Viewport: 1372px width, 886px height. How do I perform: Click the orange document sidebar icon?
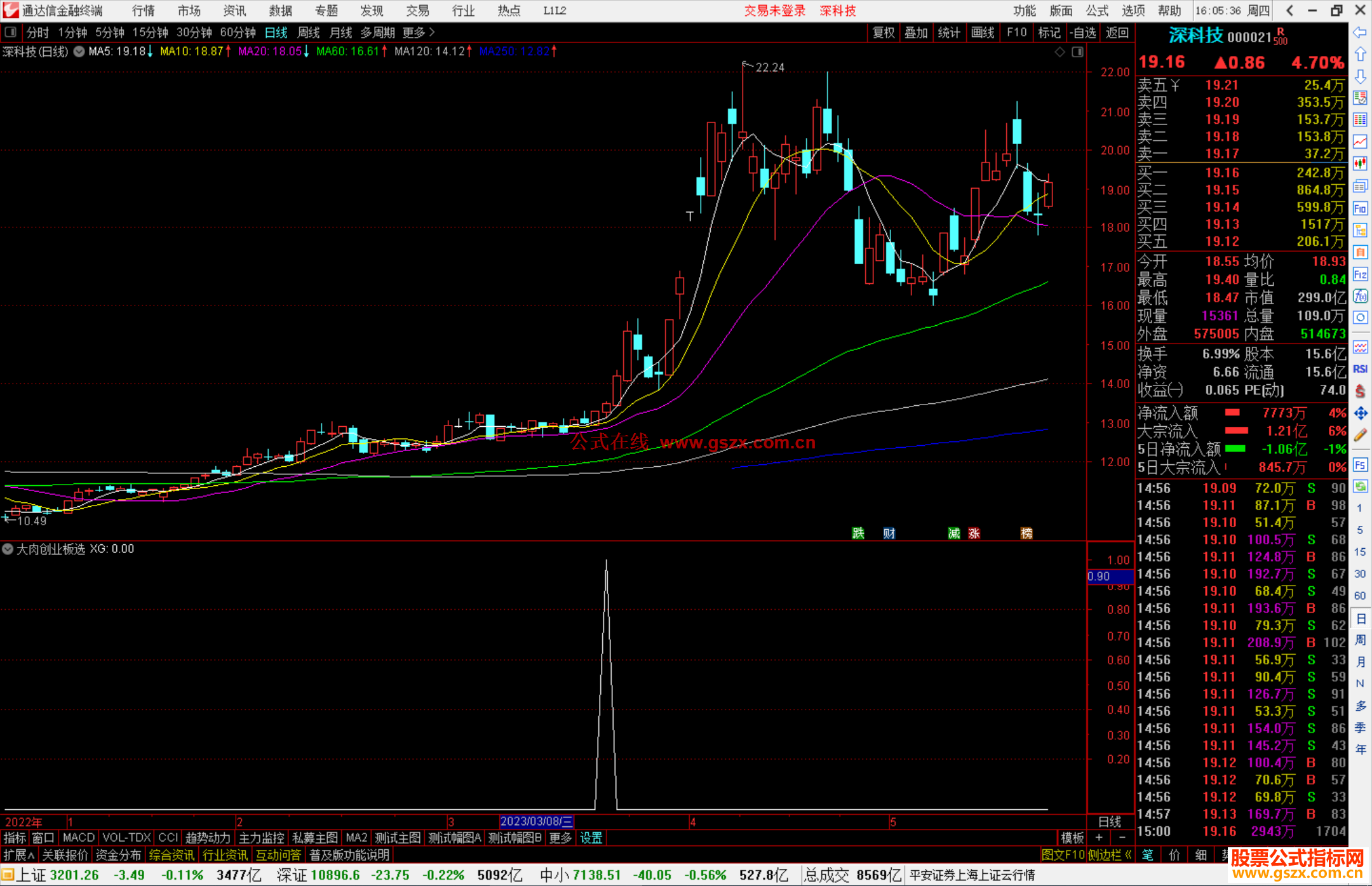pyautogui.click(x=1360, y=252)
